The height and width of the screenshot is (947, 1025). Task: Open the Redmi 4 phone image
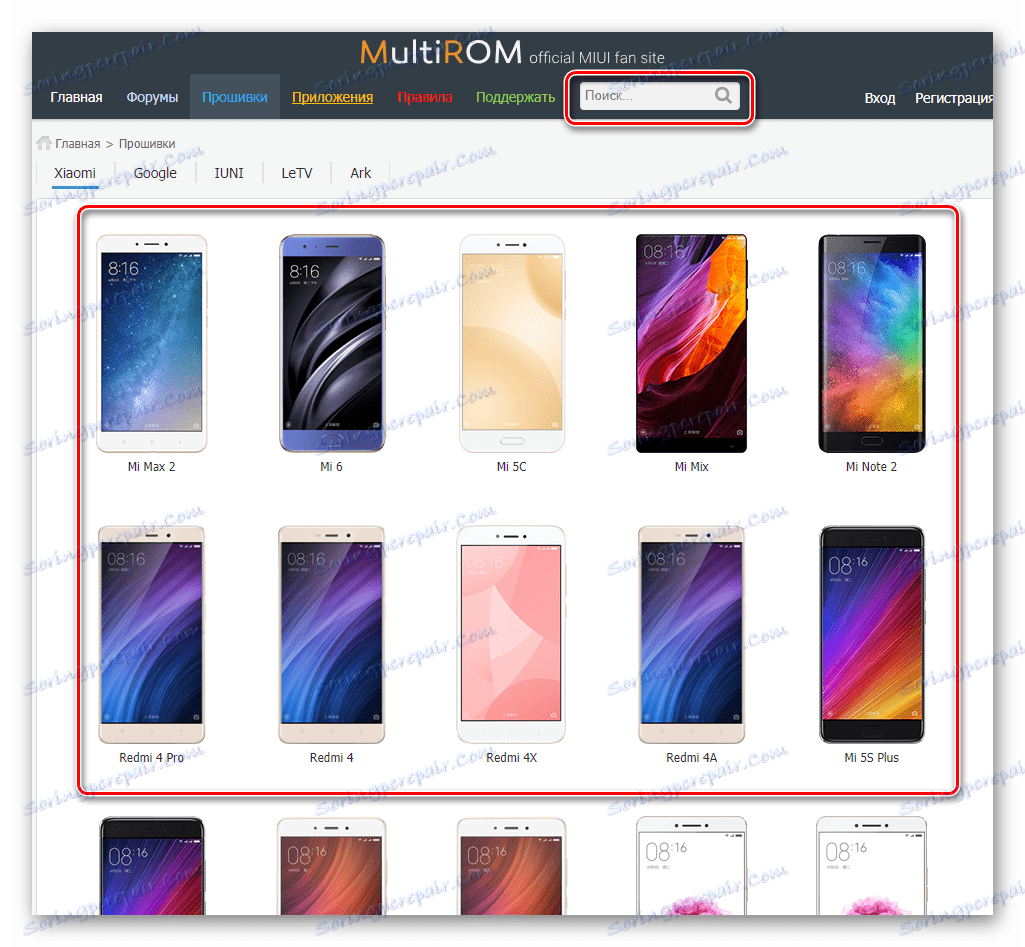tap(331, 635)
